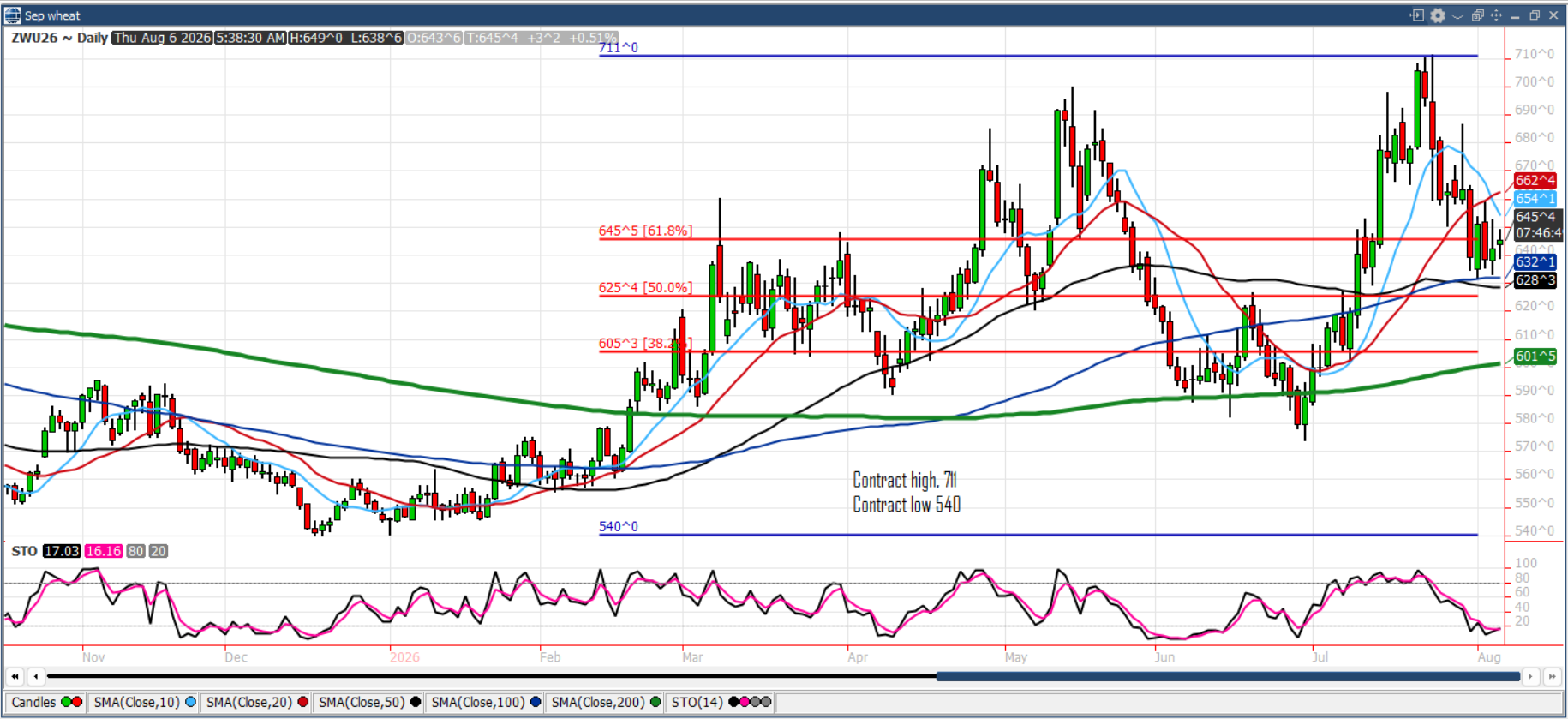Click the 540^0 contract low line label

[x=619, y=526]
